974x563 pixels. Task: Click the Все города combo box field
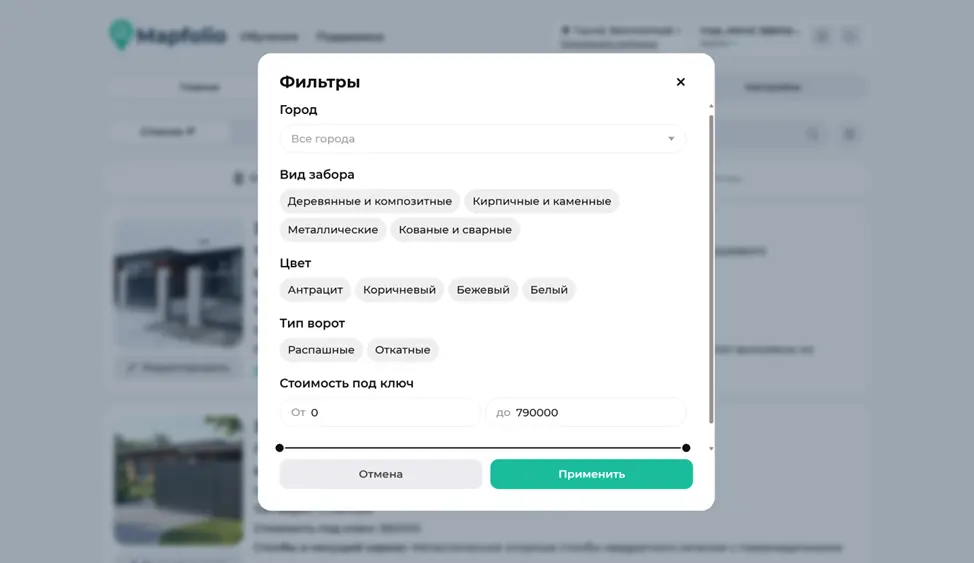(483, 139)
